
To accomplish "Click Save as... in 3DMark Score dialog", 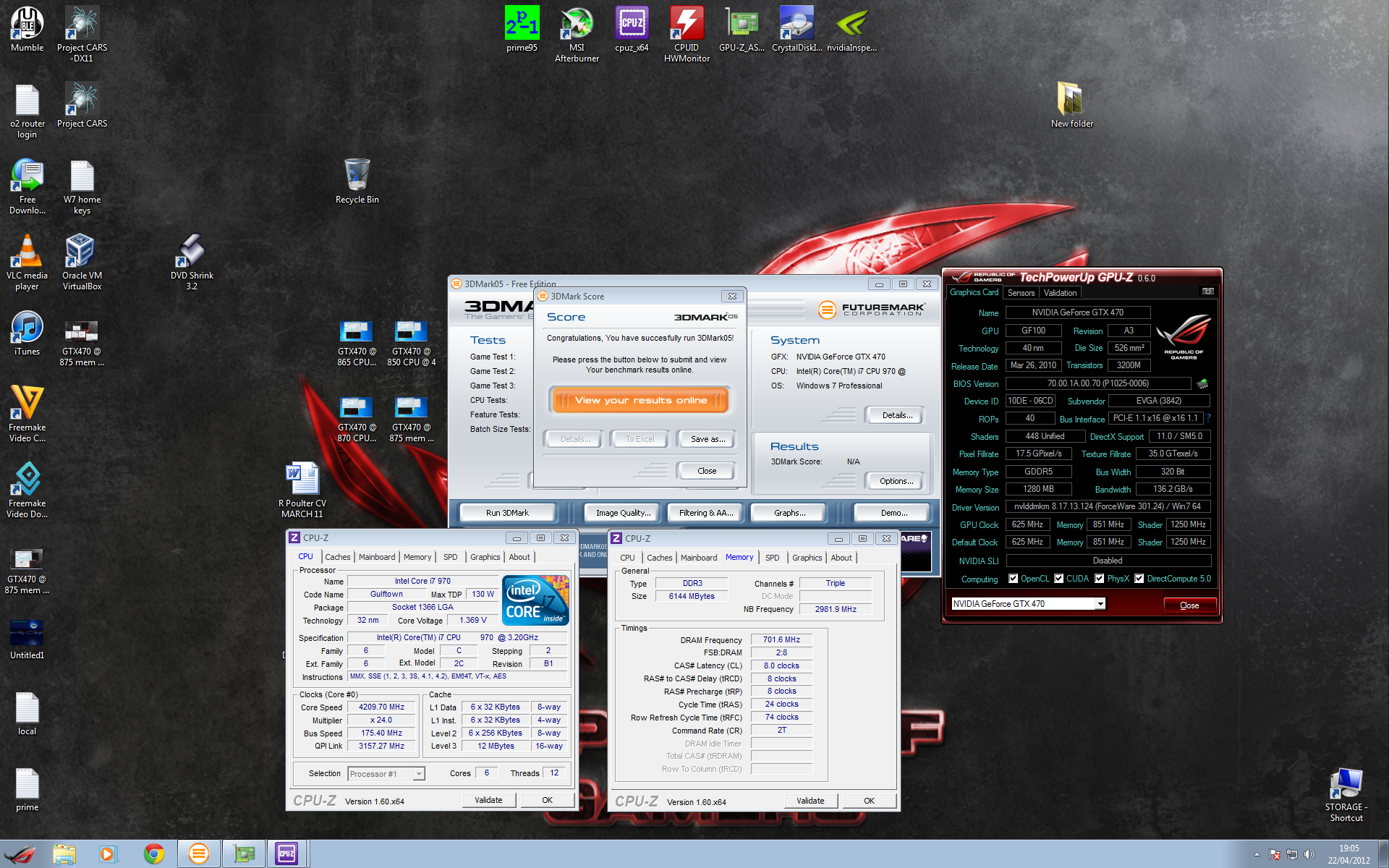I will click(707, 439).
